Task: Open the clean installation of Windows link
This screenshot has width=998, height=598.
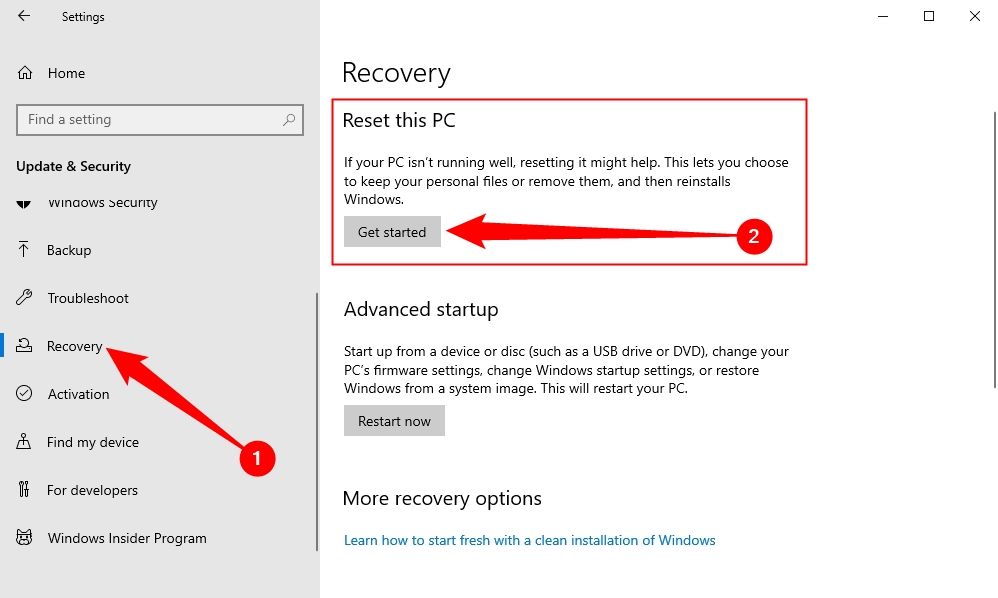Action: [x=529, y=540]
